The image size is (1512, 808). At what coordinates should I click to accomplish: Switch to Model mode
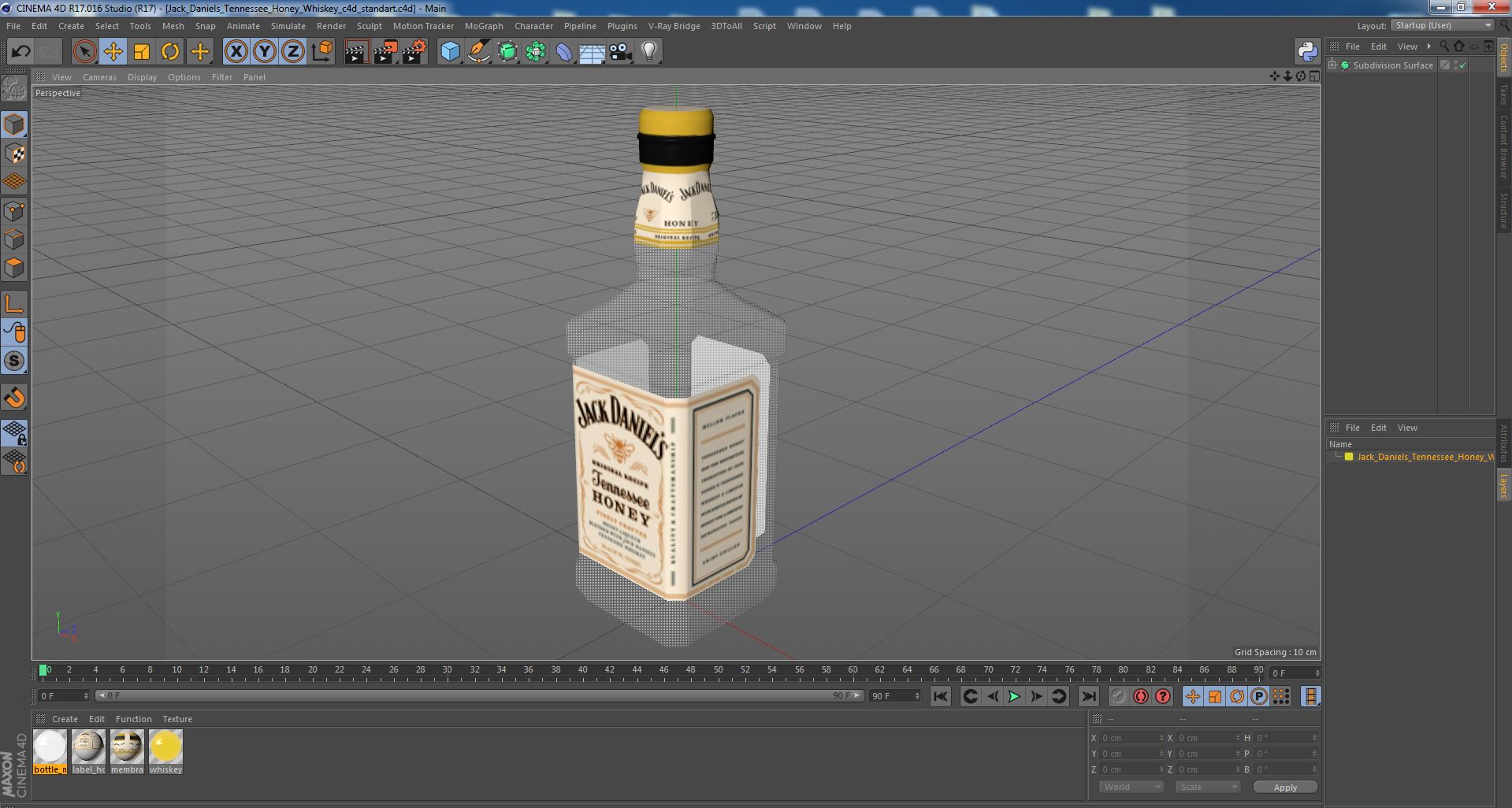pyautogui.click(x=15, y=124)
